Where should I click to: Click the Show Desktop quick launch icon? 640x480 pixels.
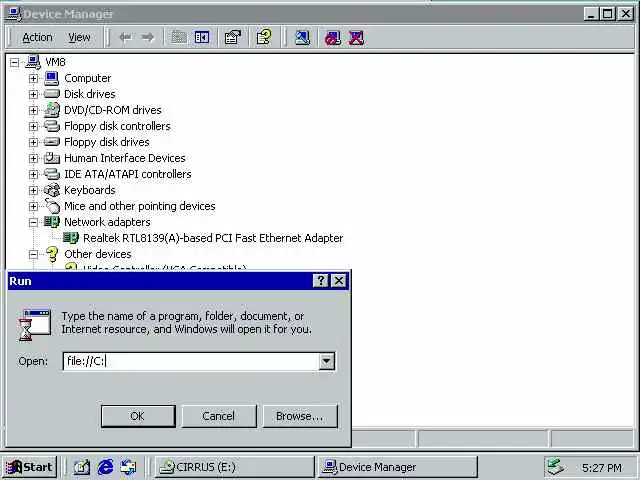[82, 467]
